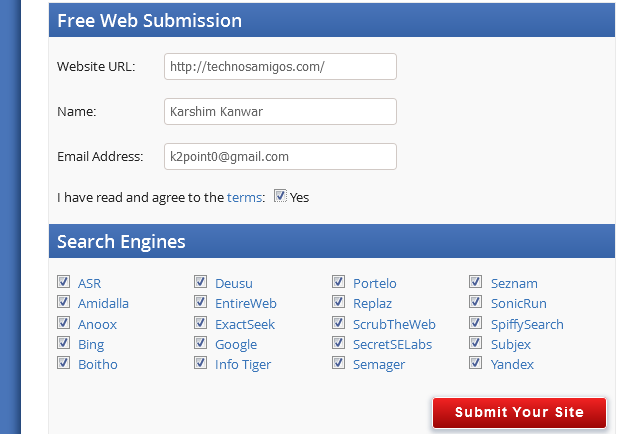638x434 pixels.
Task: Focus the Name text field
Action: [x=280, y=112]
